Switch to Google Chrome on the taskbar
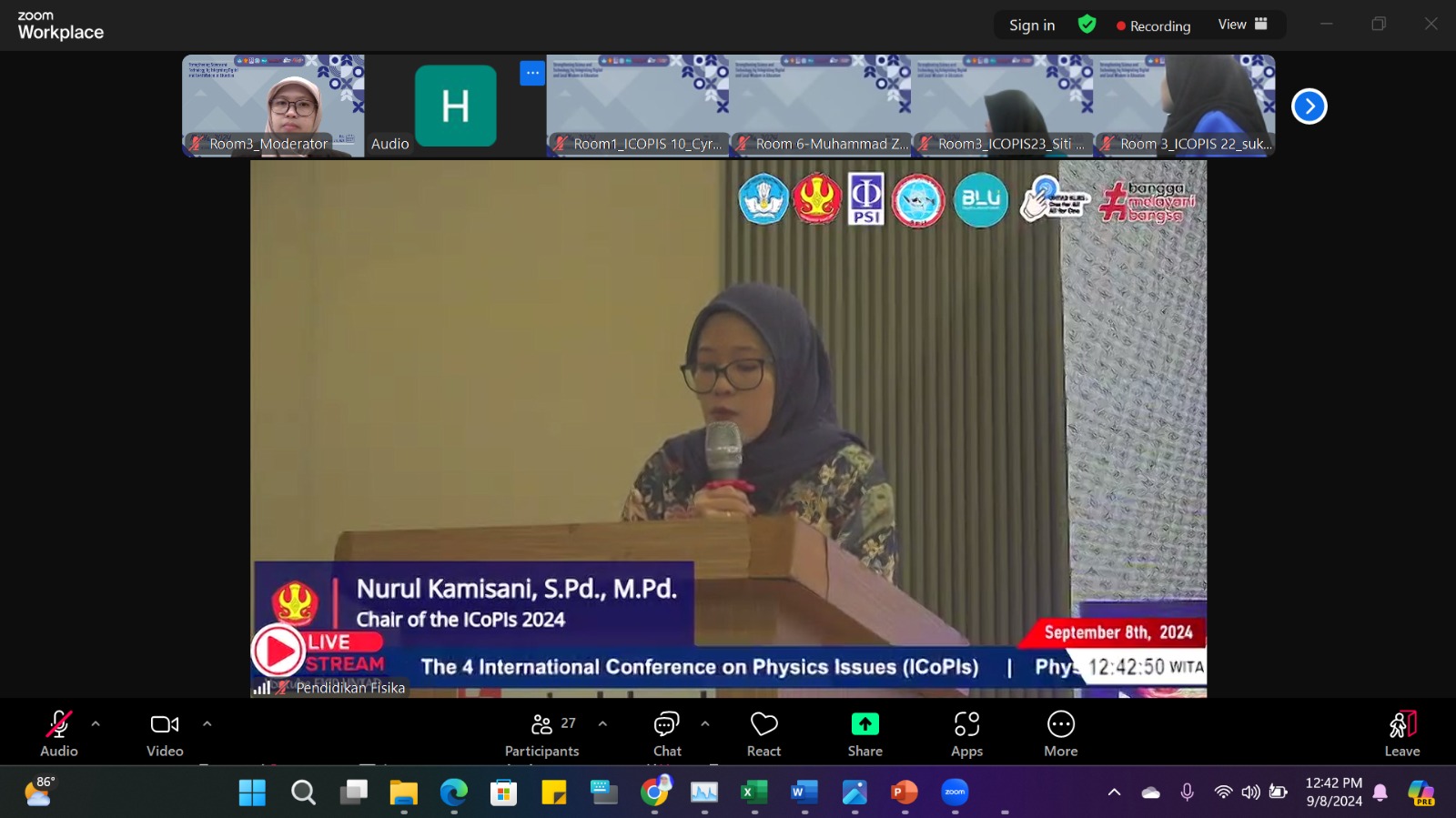 [x=654, y=793]
